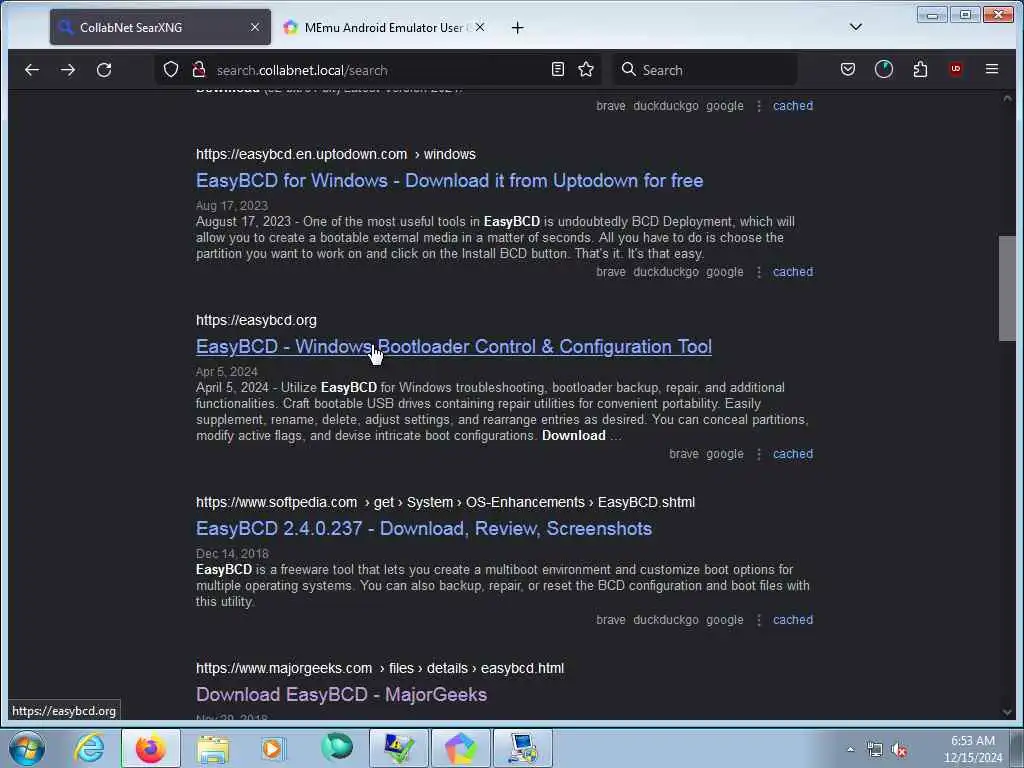Expand options dots on Uptodown result
Image resolution: width=1024 pixels, height=768 pixels.
click(x=758, y=272)
